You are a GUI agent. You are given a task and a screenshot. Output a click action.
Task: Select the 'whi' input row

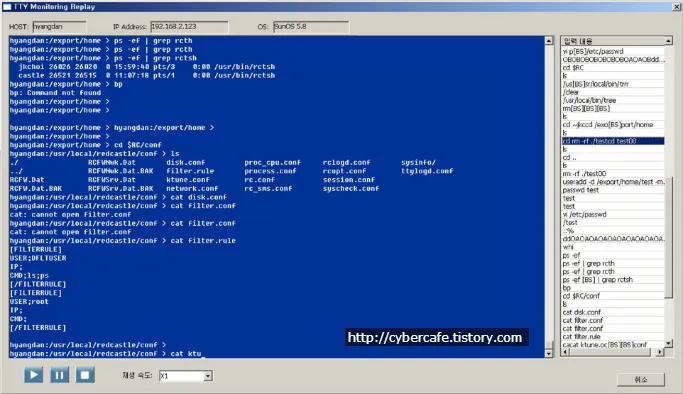tap(613, 247)
